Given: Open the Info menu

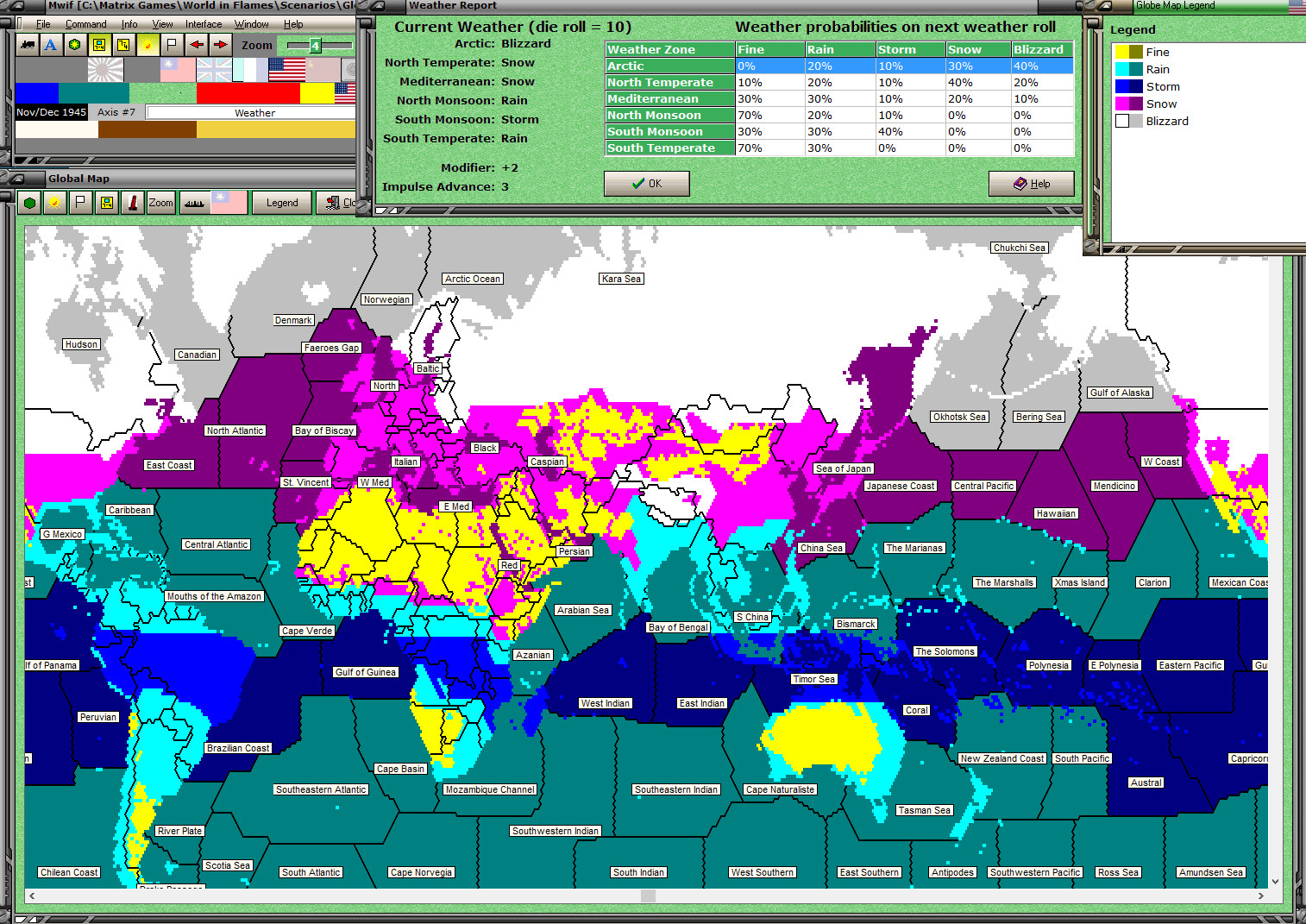Looking at the screenshot, I should [x=129, y=24].
